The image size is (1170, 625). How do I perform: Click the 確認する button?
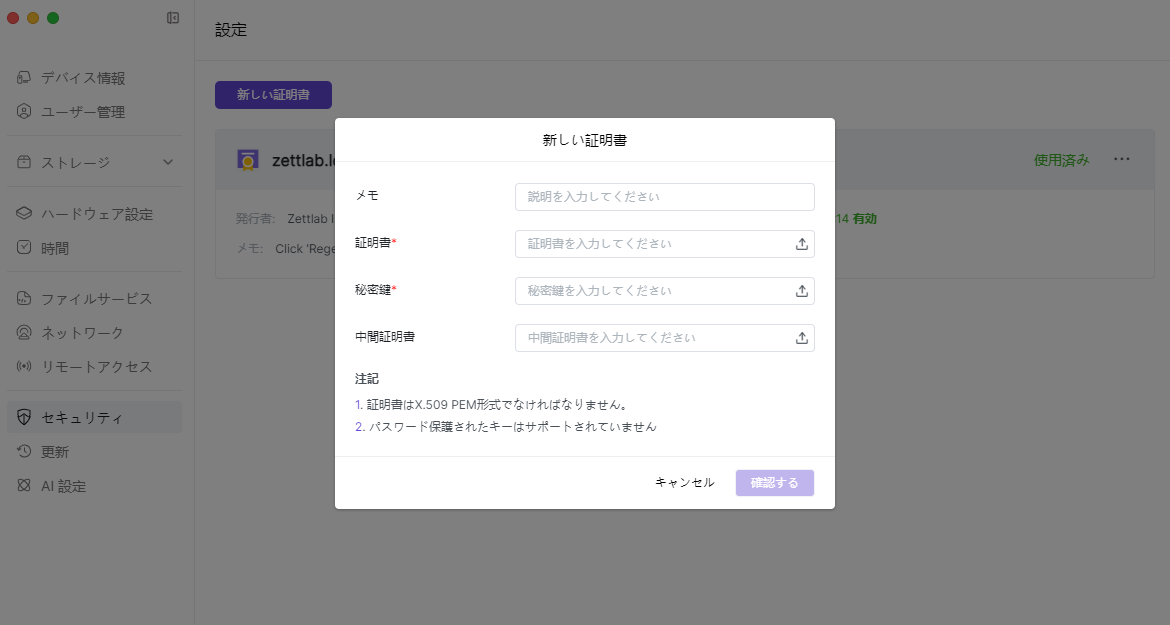point(774,483)
